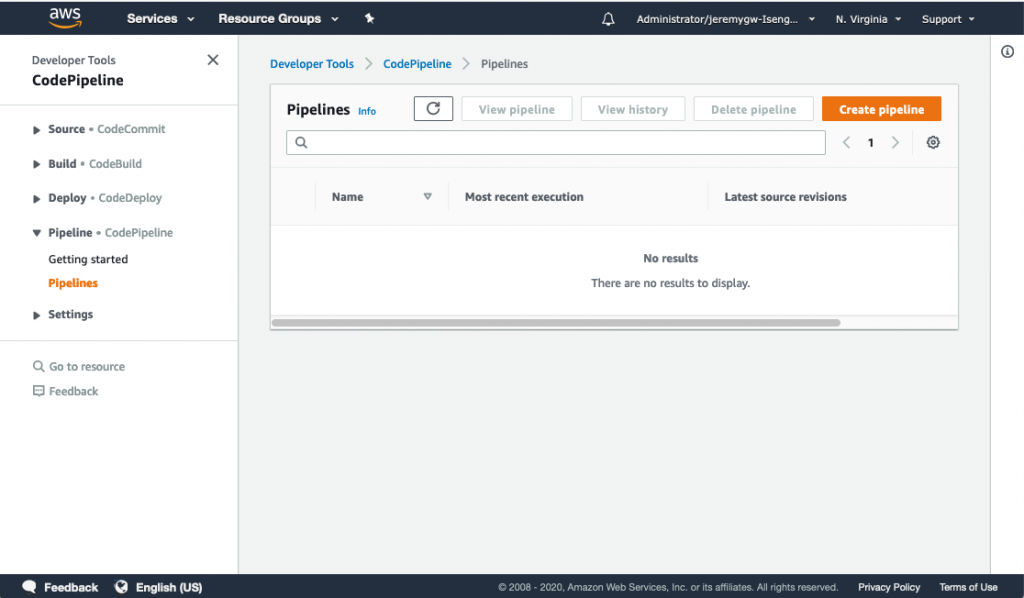Click the Most recent execution column header
The width and height of the screenshot is (1024, 598).
pyautogui.click(x=524, y=197)
